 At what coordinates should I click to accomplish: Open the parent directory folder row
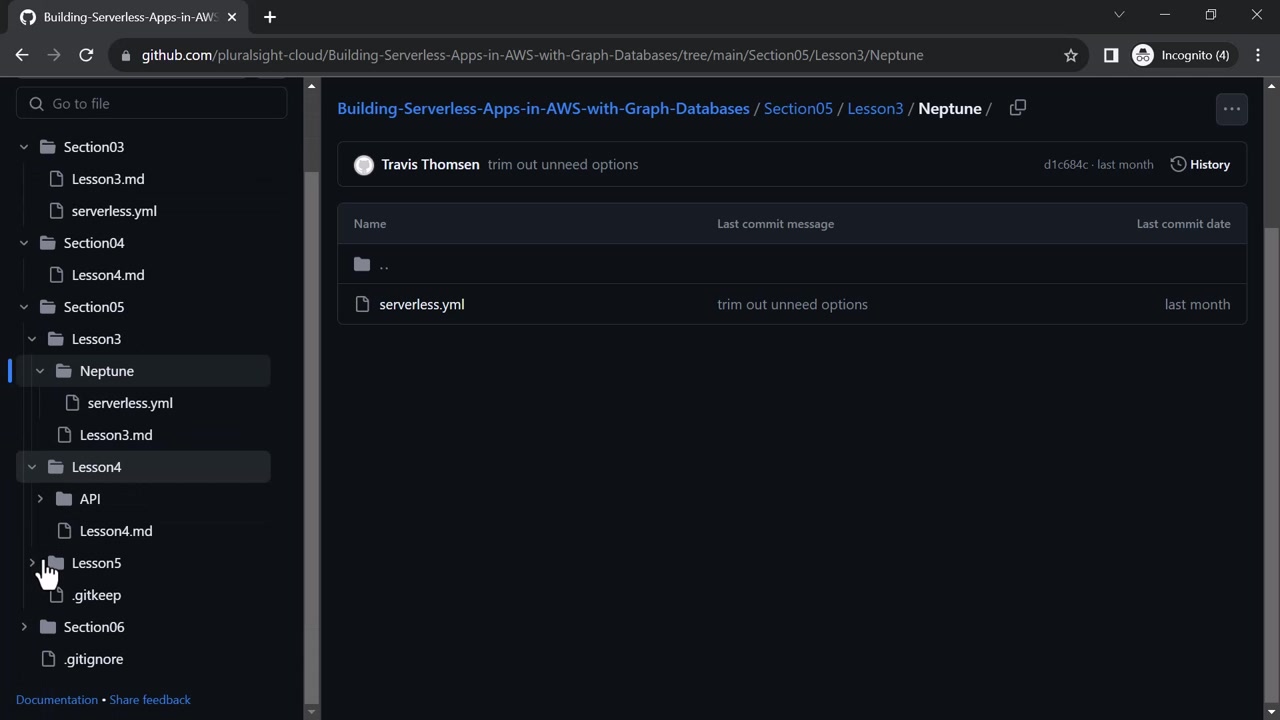pos(792,264)
